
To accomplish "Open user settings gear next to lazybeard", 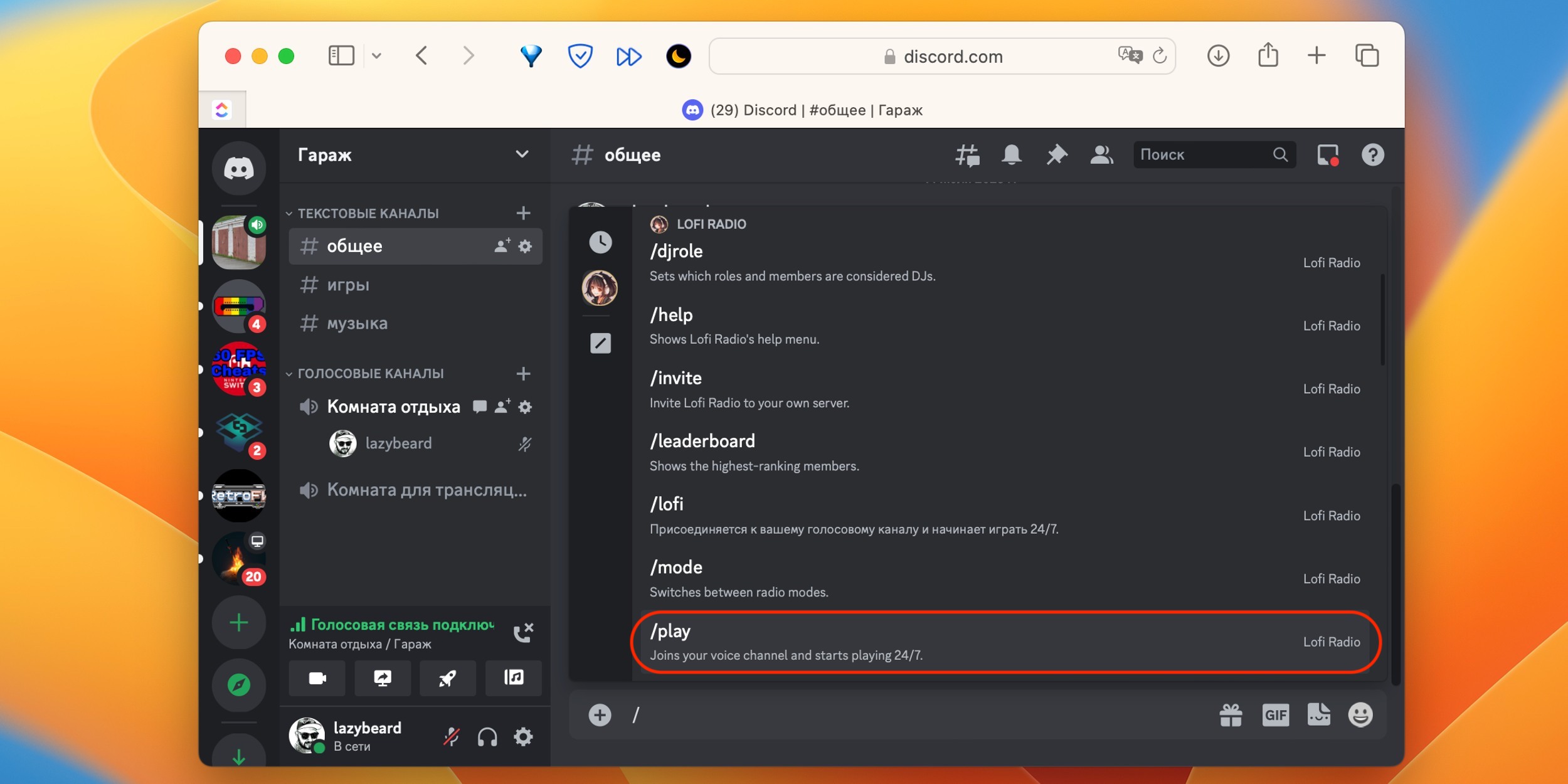I will tap(523, 737).
